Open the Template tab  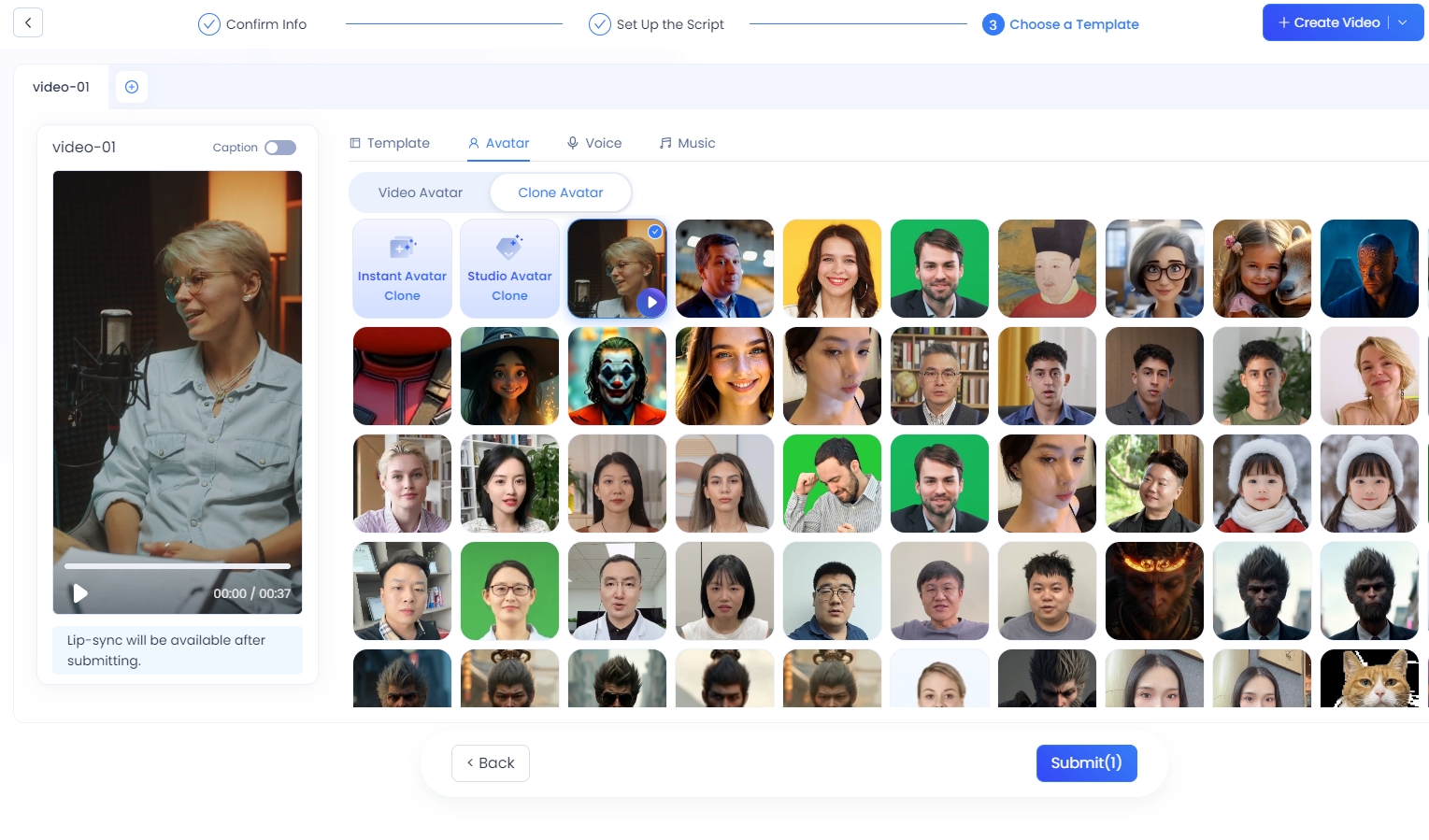pos(390,143)
